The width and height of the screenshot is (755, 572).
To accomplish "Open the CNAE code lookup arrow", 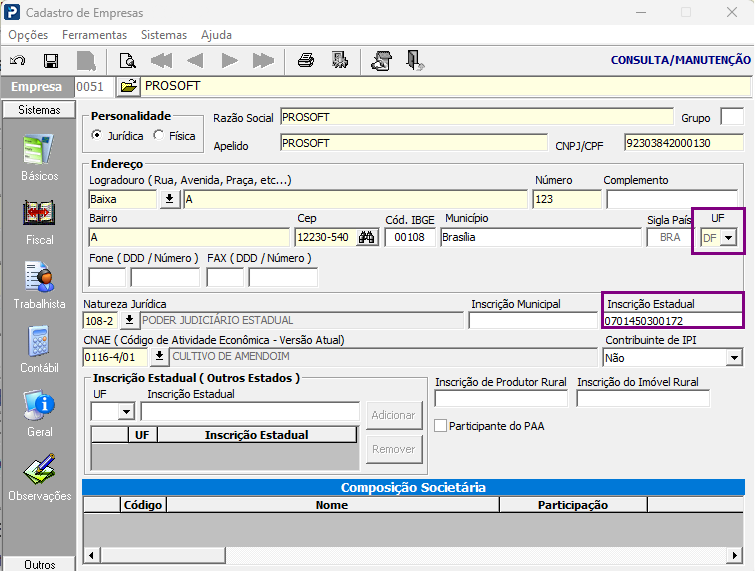I will point(159,357).
